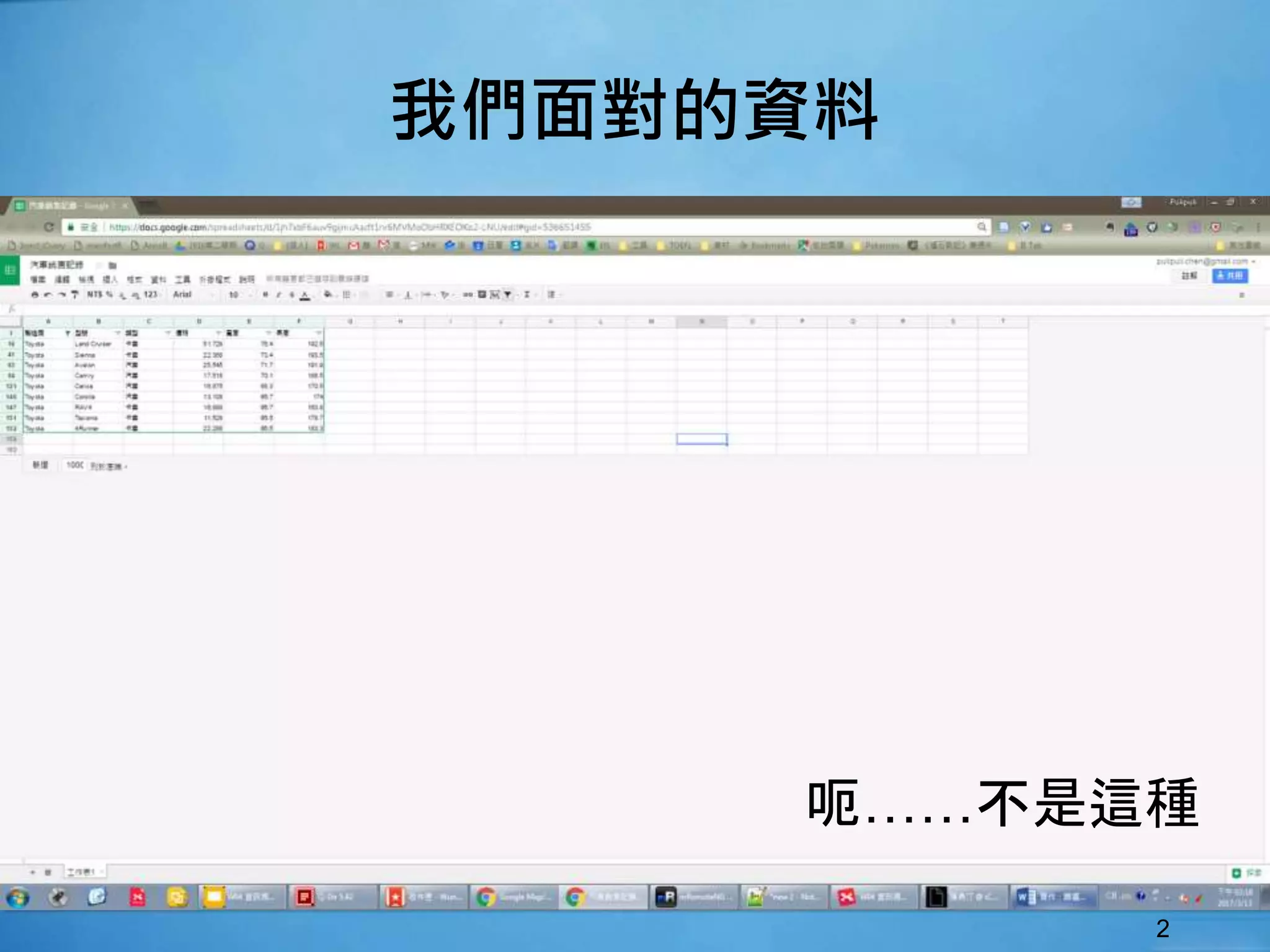The width and height of the screenshot is (1270, 952).
Task: Toggle strikethrough formatting in toolbar
Action: pyautogui.click(x=291, y=295)
